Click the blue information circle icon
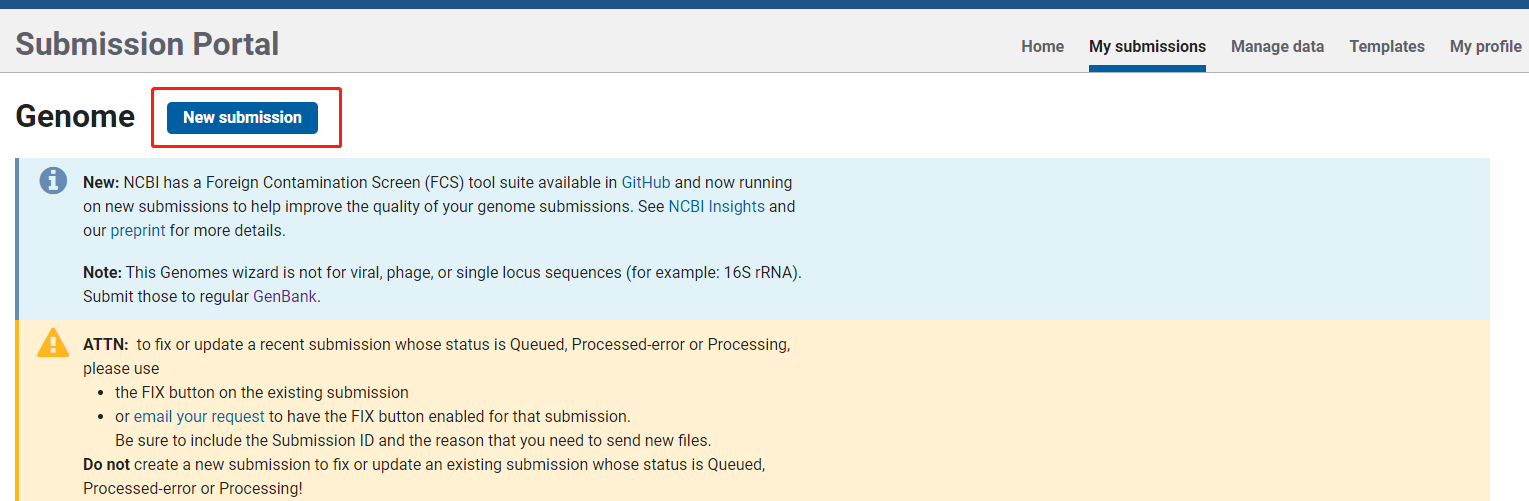 pyautogui.click(x=53, y=182)
